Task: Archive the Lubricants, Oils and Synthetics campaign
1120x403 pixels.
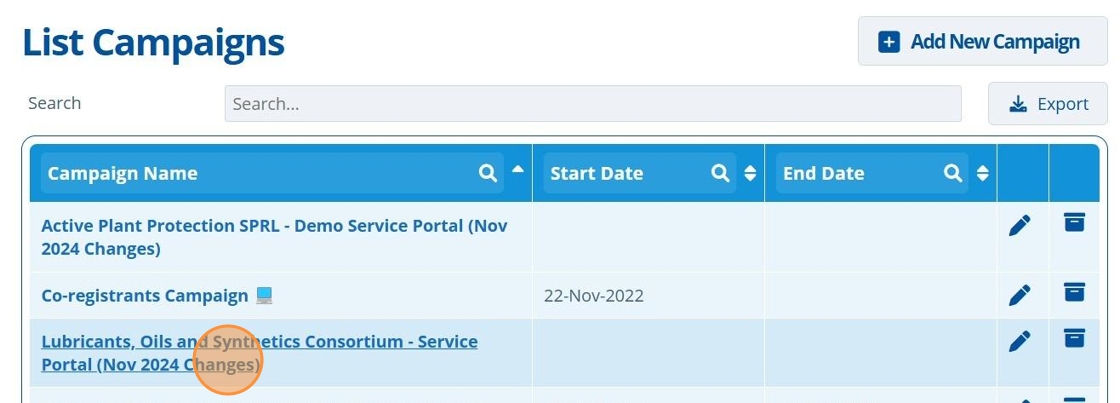Action: pos(1074,338)
